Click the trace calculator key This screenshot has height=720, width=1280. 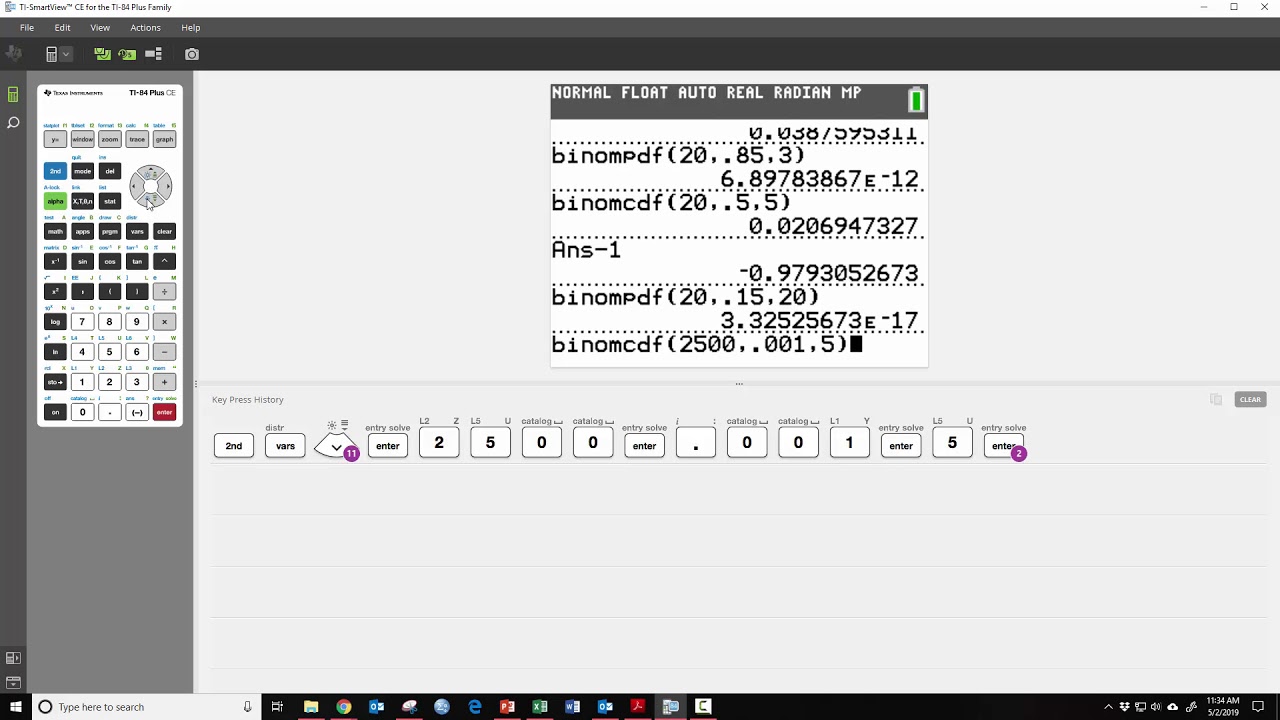(x=137, y=139)
